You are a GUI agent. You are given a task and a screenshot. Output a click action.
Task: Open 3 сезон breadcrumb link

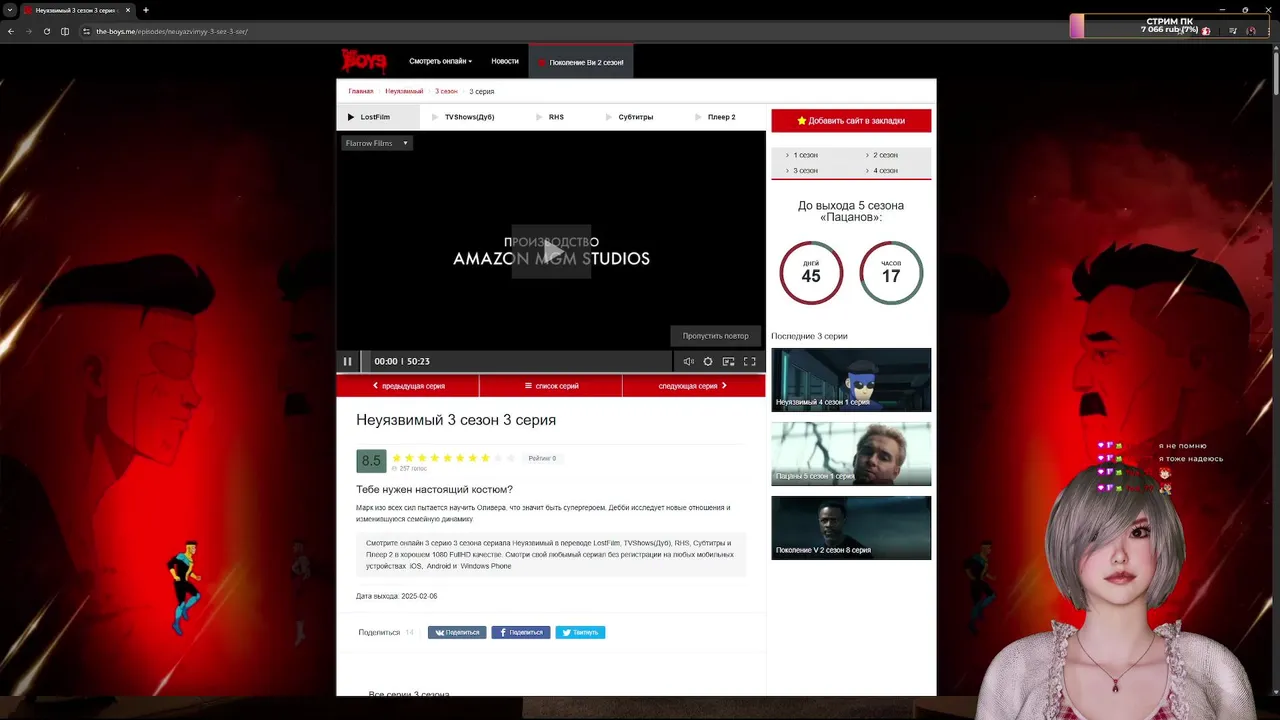(x=446, y=91)
